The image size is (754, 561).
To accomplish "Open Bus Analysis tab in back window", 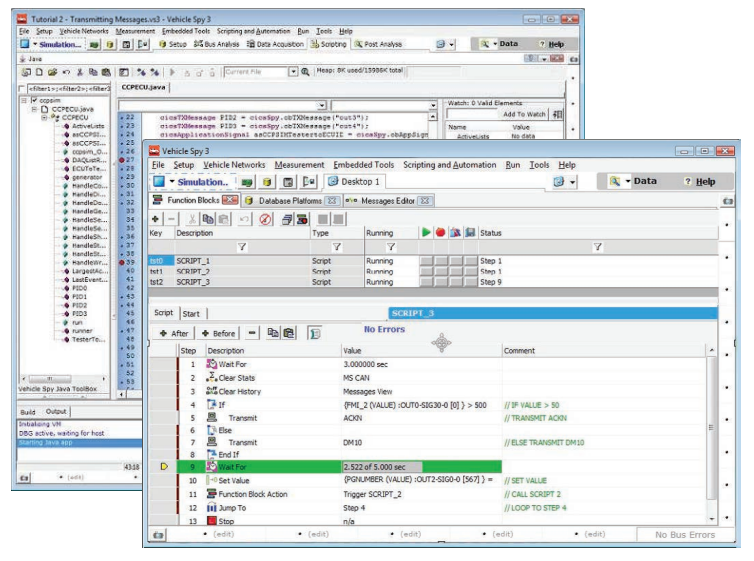I will point(216,44).
